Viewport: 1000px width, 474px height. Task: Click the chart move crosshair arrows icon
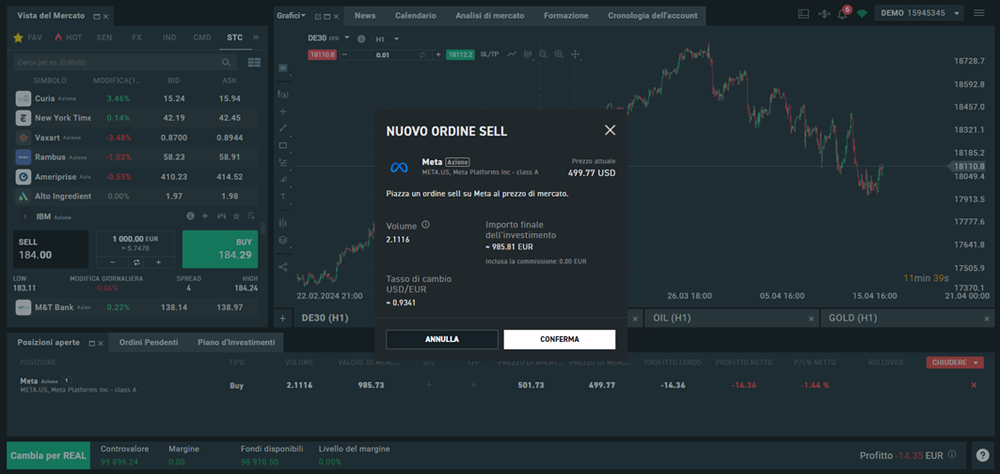[575, 55]
